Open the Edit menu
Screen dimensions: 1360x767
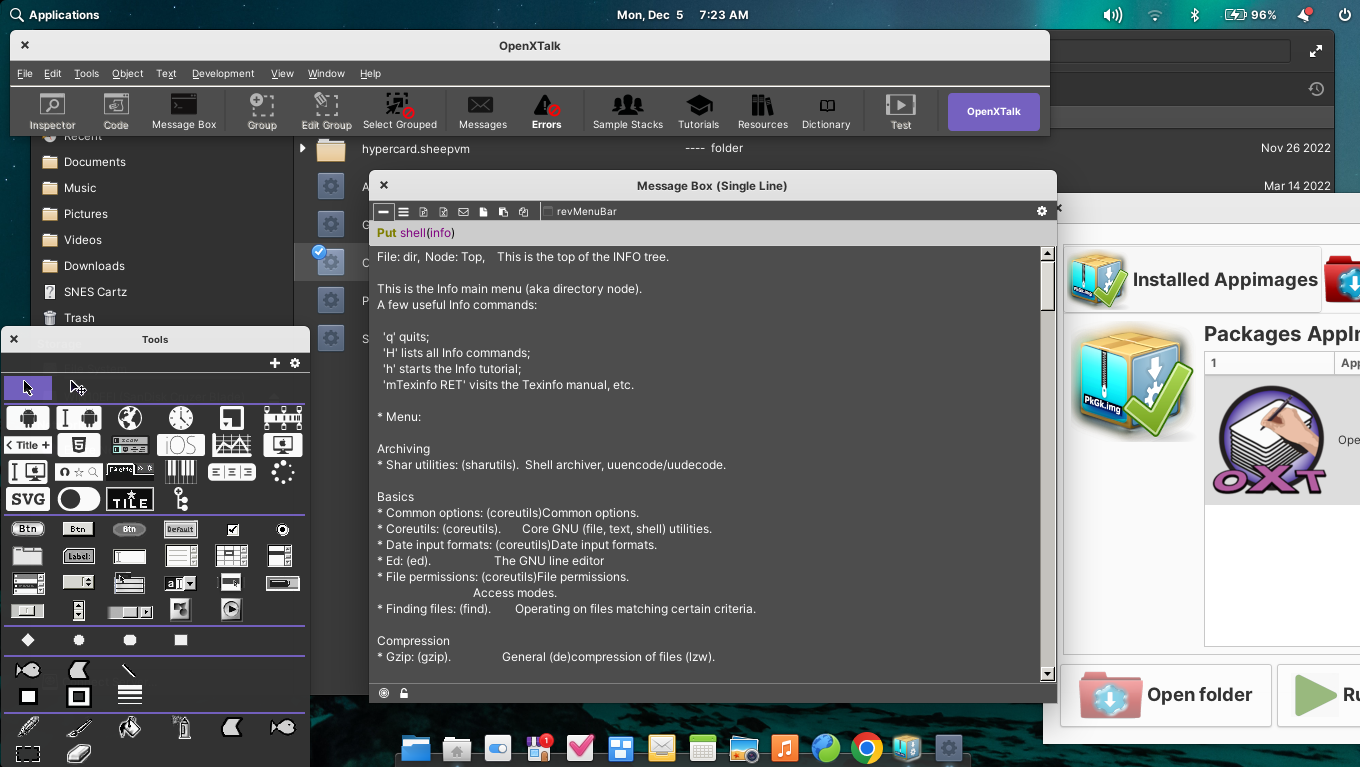click(53, 73)
